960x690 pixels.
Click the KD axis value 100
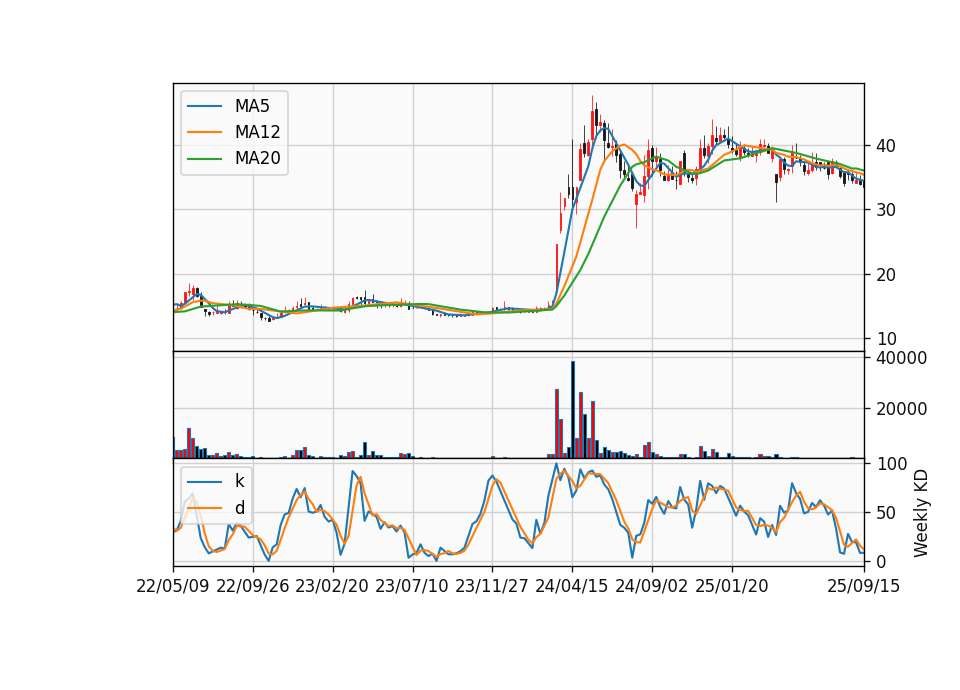891,464
